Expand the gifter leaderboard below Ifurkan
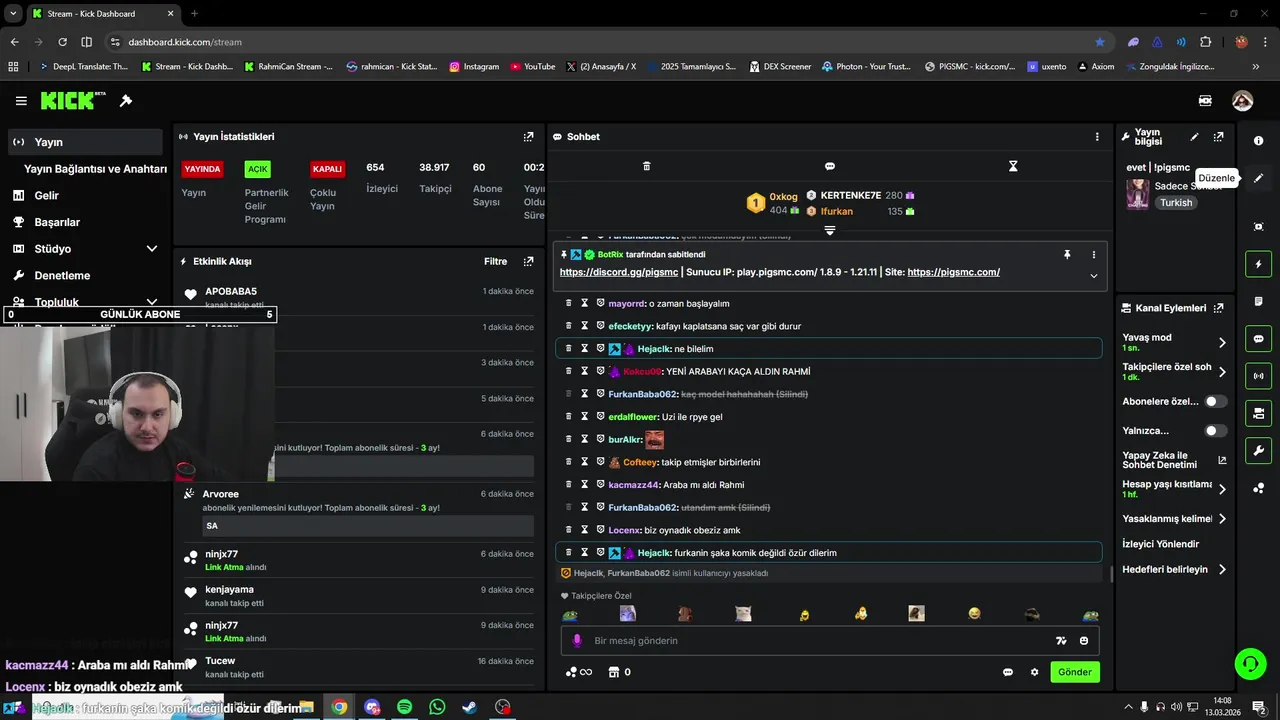 (x=829, y=231)
